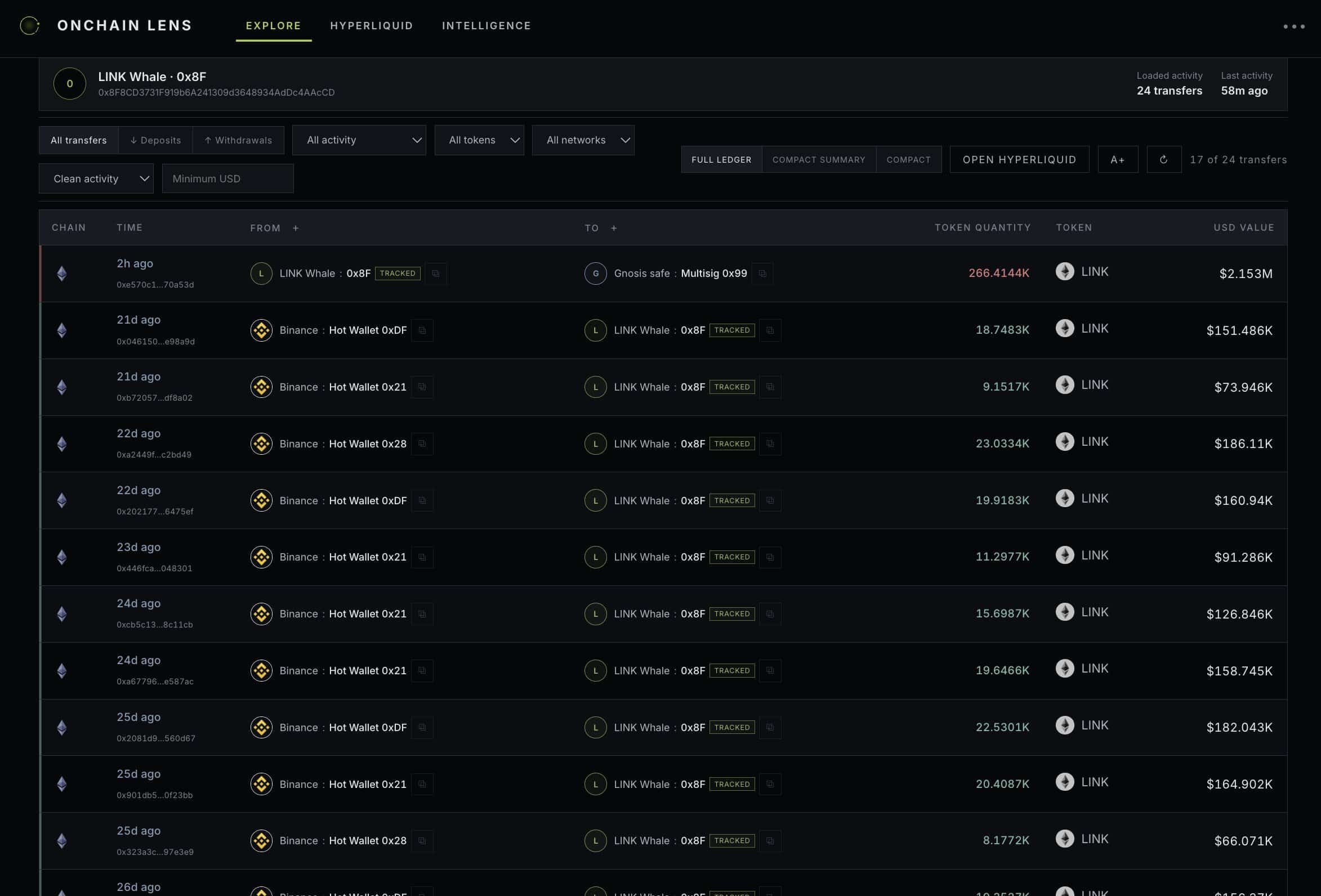The image size is (1321, 896).
Task: Click the 17 of 24 transfers counter
Action: point(1238,160)
